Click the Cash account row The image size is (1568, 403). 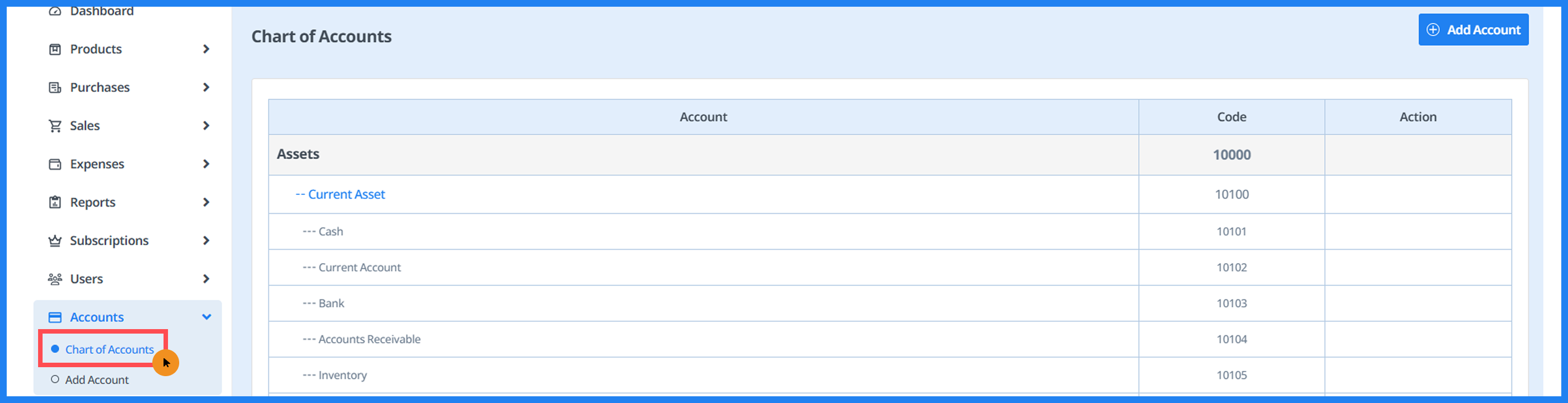pyautogui.click(x=890, y=231)
